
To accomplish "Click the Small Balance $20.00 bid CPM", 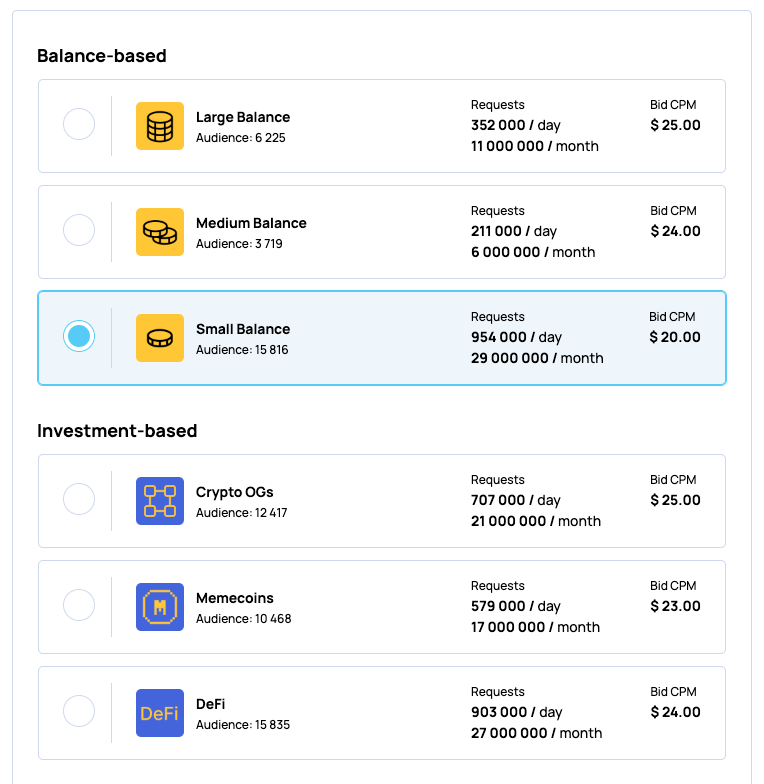I will pos(675,337).
